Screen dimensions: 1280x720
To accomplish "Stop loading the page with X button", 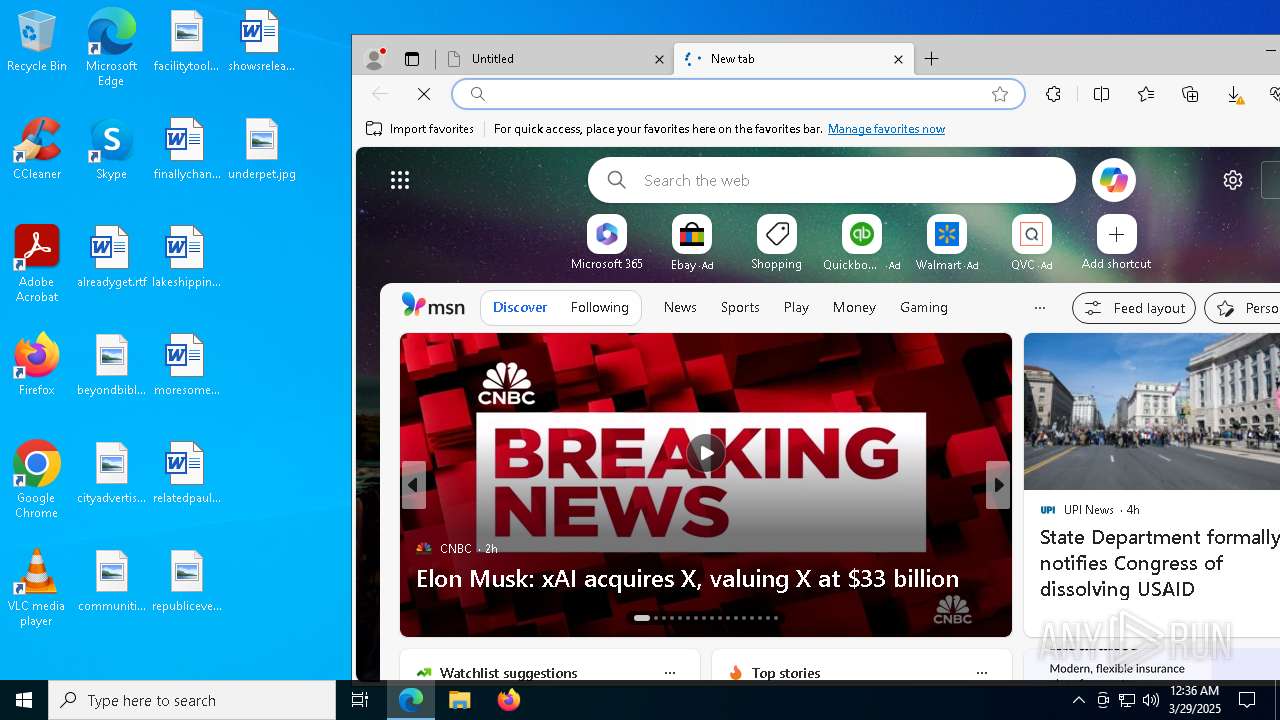I will [x=424, y=94].
